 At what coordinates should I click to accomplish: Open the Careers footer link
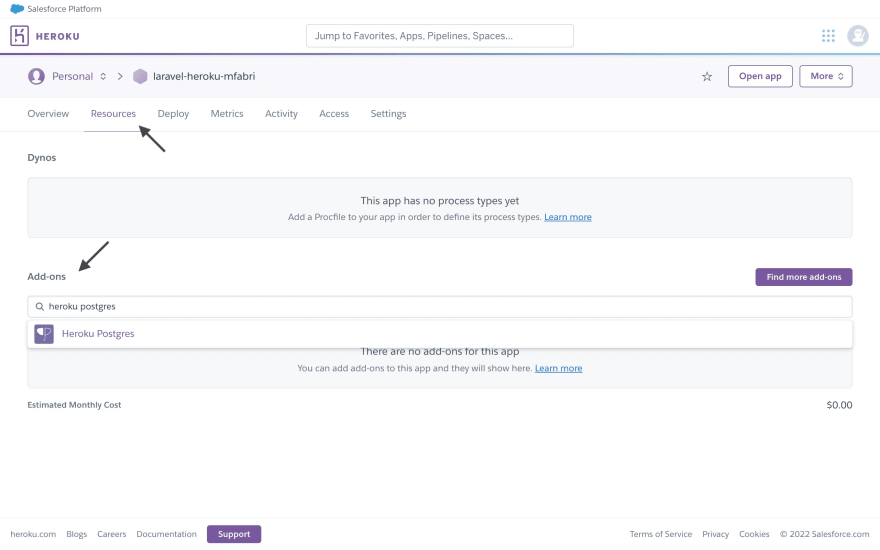pos(111,534)
